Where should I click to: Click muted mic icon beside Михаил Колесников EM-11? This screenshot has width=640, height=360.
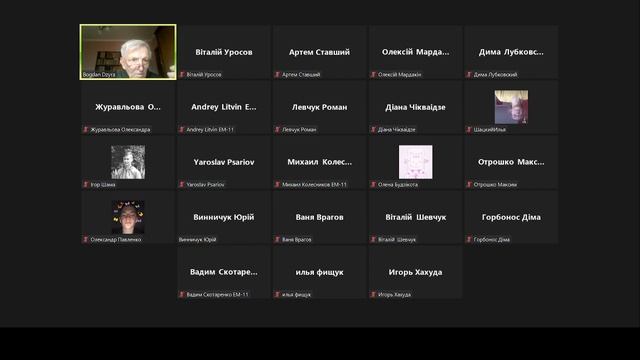click(x=278, y=185)
